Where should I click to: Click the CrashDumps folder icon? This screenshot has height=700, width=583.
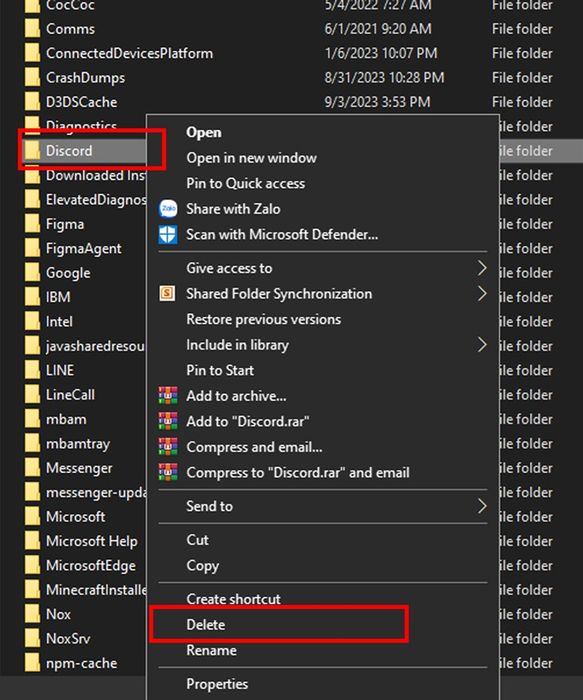point(32,78)
